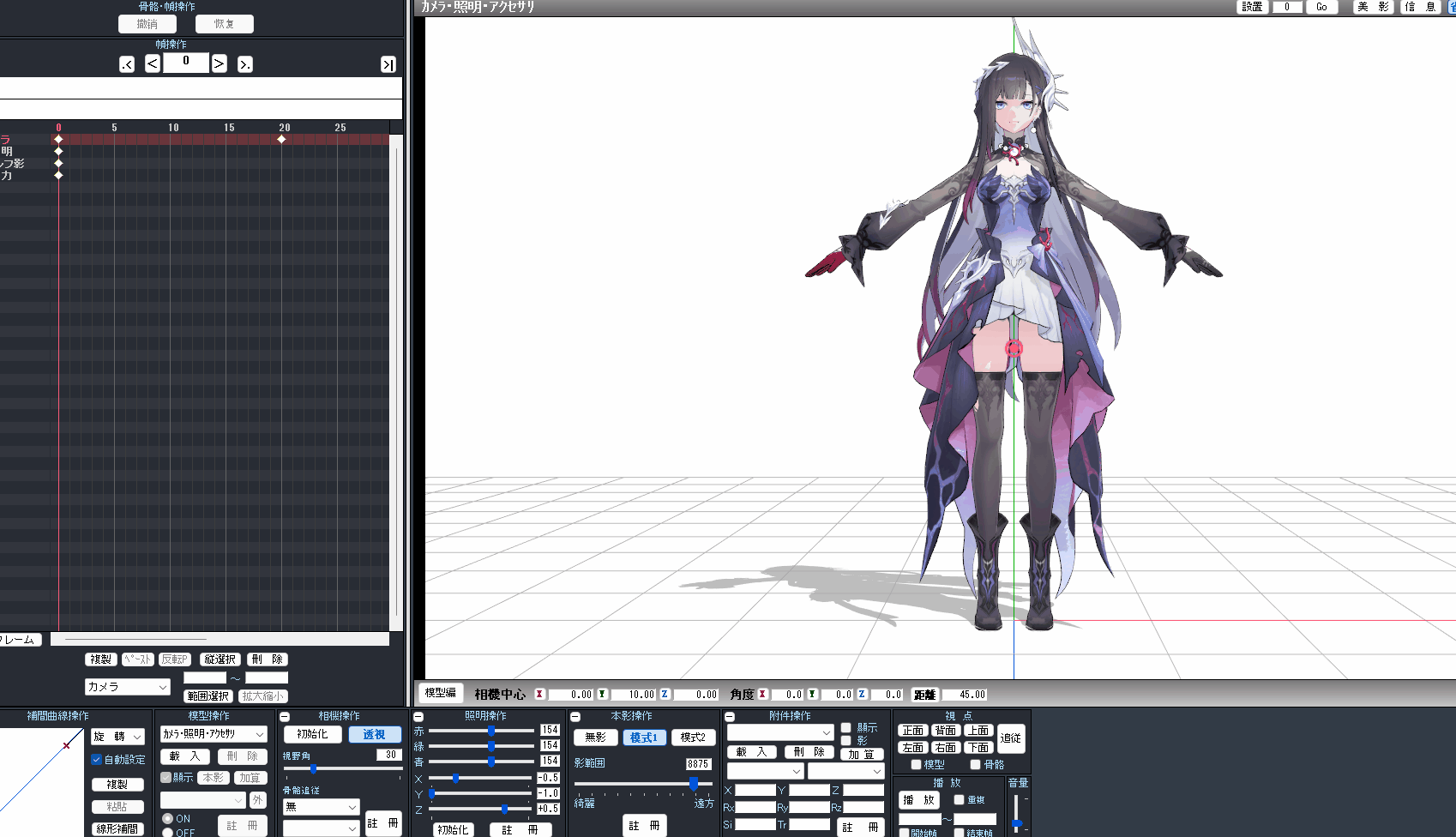Open the カメラ range-select dropdown
The height and width of the screenshot is (837, 1456).
pyautogui.click(x=128, y=687)
